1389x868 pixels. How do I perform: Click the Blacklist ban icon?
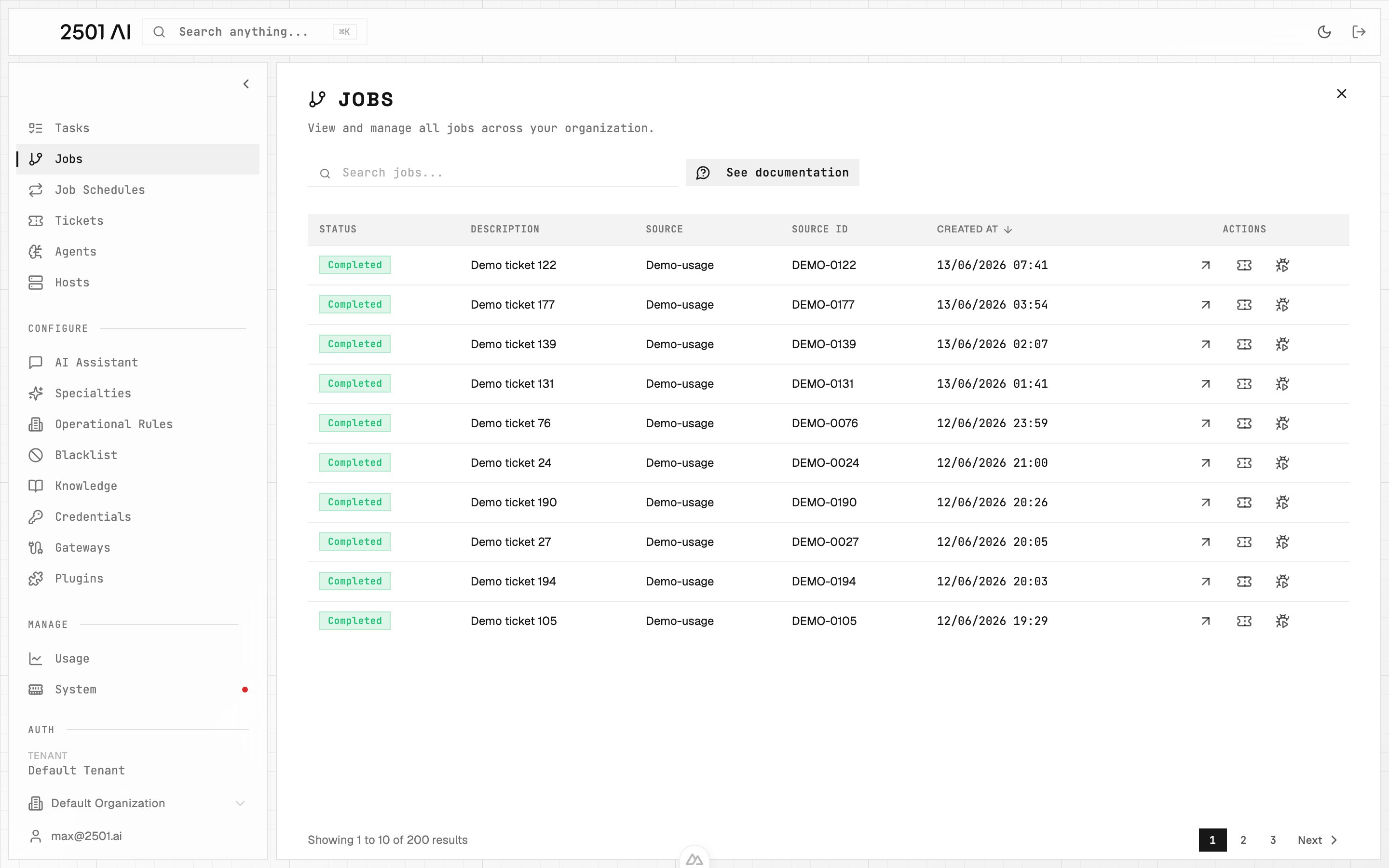[36, 455]
